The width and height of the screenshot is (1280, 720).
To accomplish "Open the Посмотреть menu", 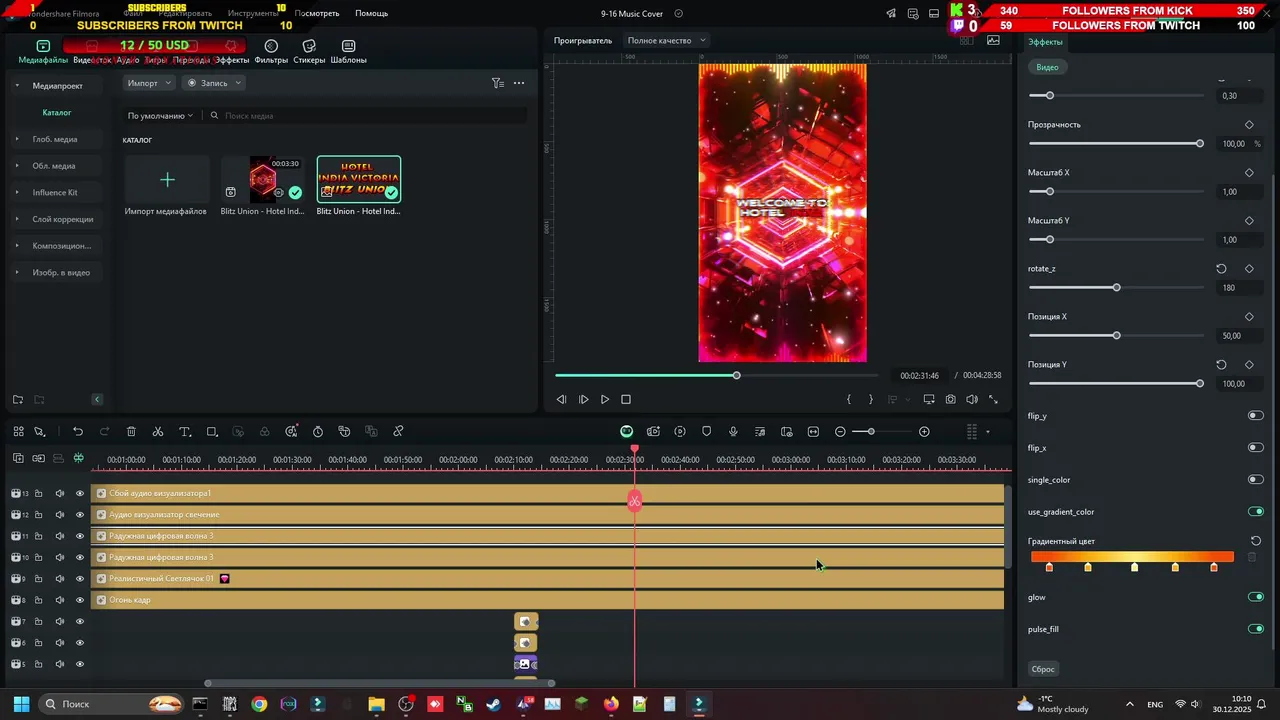I will point(317,13).
